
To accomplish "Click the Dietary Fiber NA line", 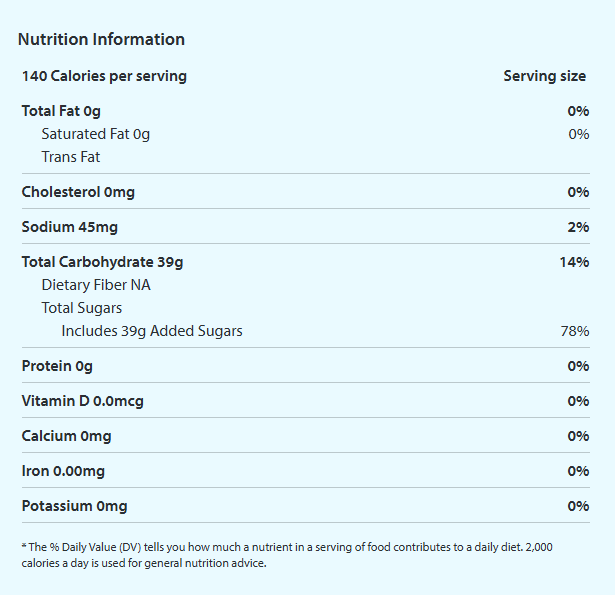I will click(x=96, y=285).
